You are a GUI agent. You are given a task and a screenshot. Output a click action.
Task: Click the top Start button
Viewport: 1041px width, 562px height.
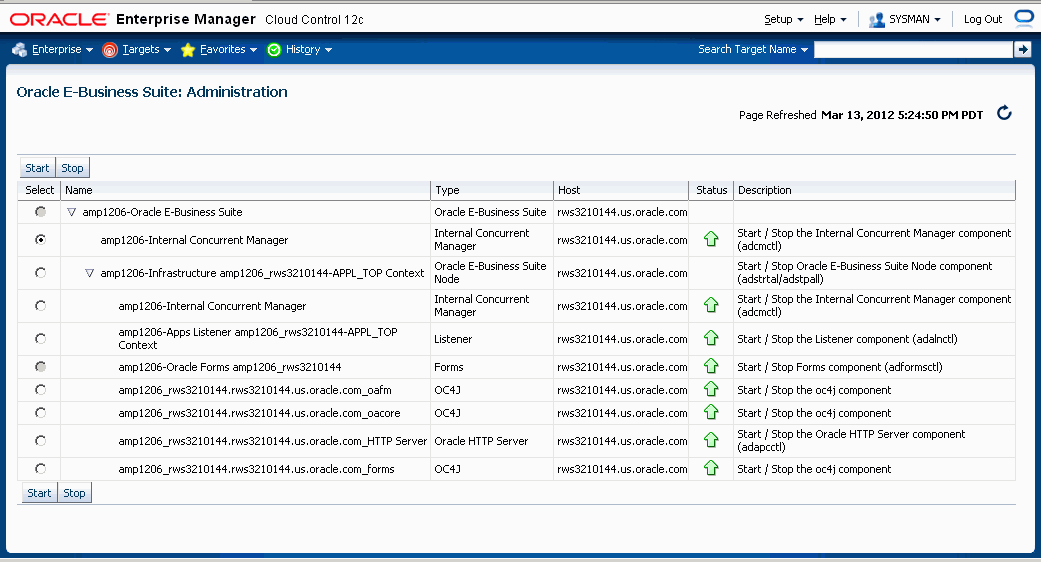coord(37,168)
